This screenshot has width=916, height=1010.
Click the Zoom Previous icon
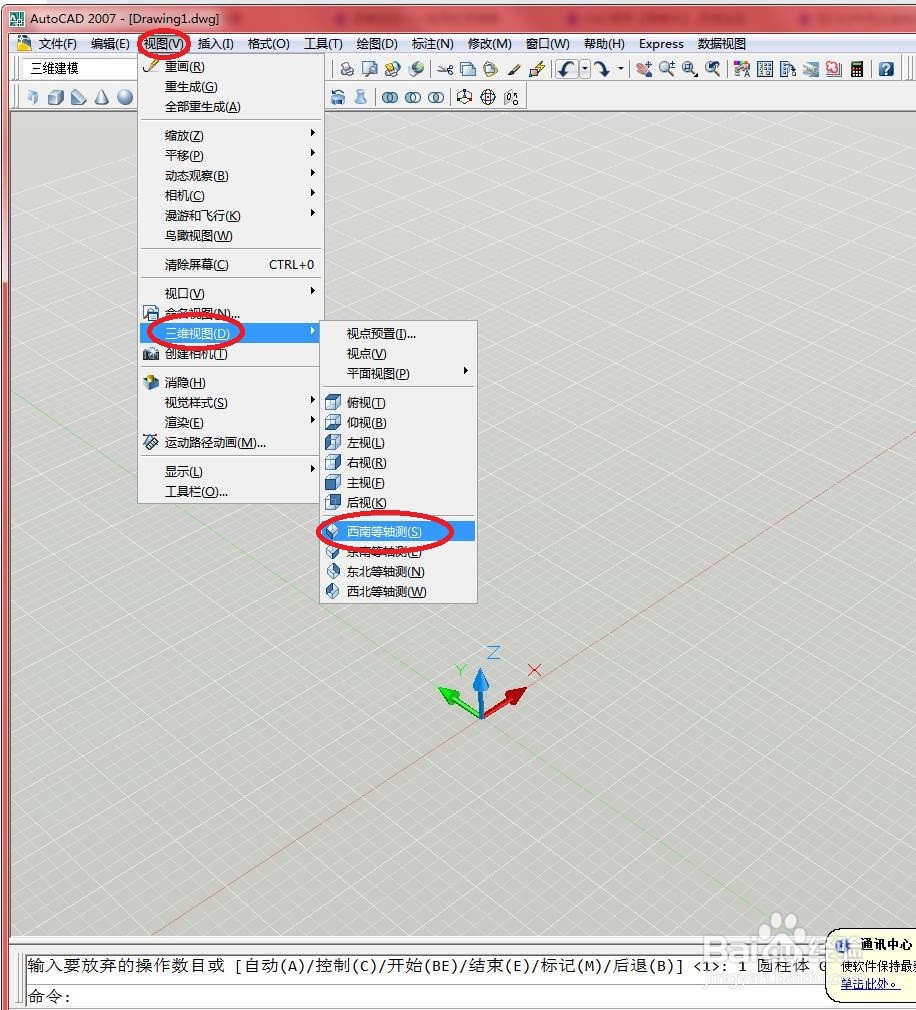point(712,69)
